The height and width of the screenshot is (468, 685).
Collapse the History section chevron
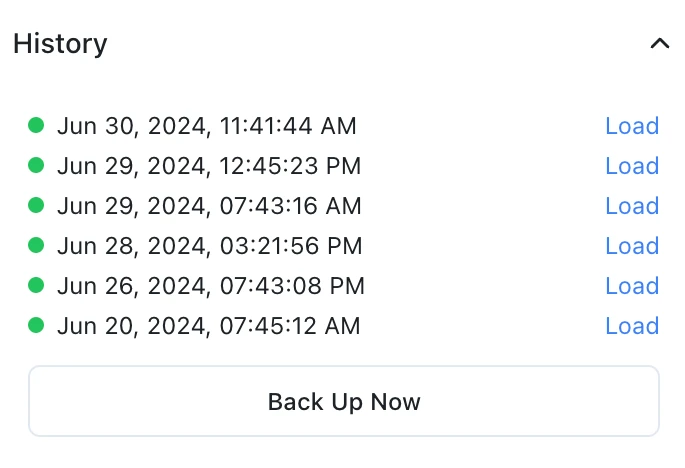[x=659, y=44]
